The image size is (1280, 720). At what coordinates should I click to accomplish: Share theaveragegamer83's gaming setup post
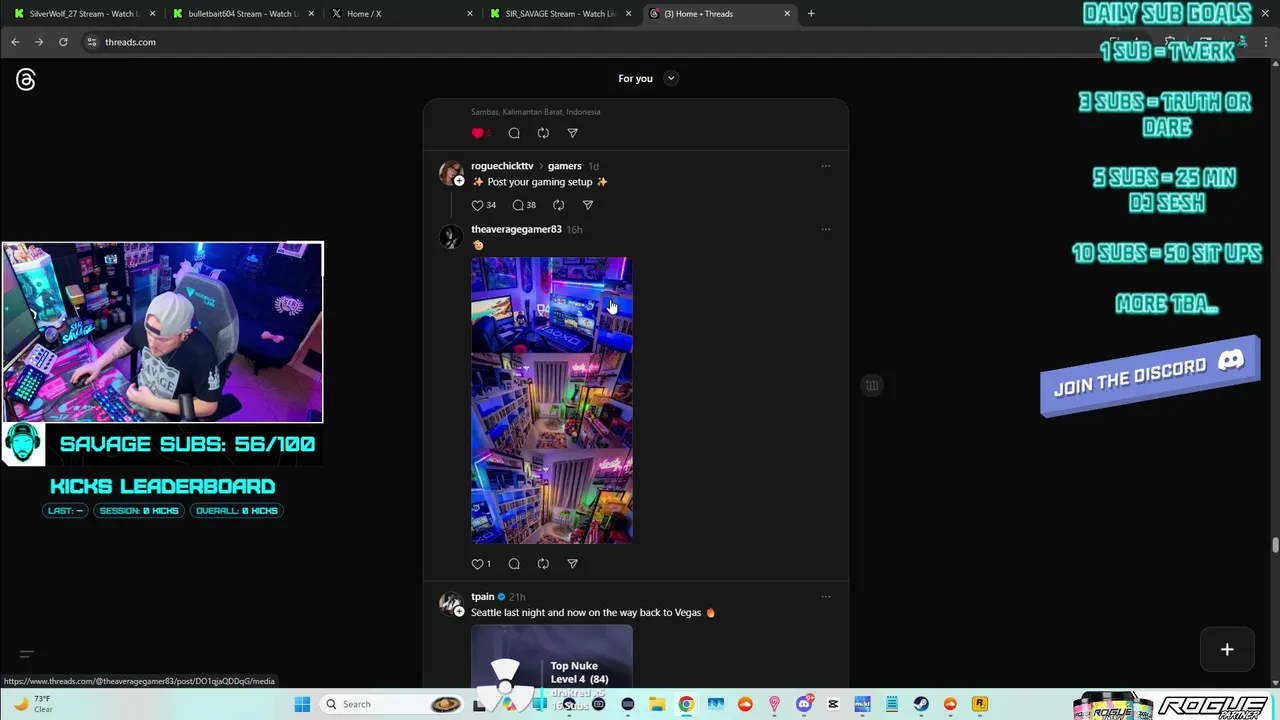[x=572, y=564]
